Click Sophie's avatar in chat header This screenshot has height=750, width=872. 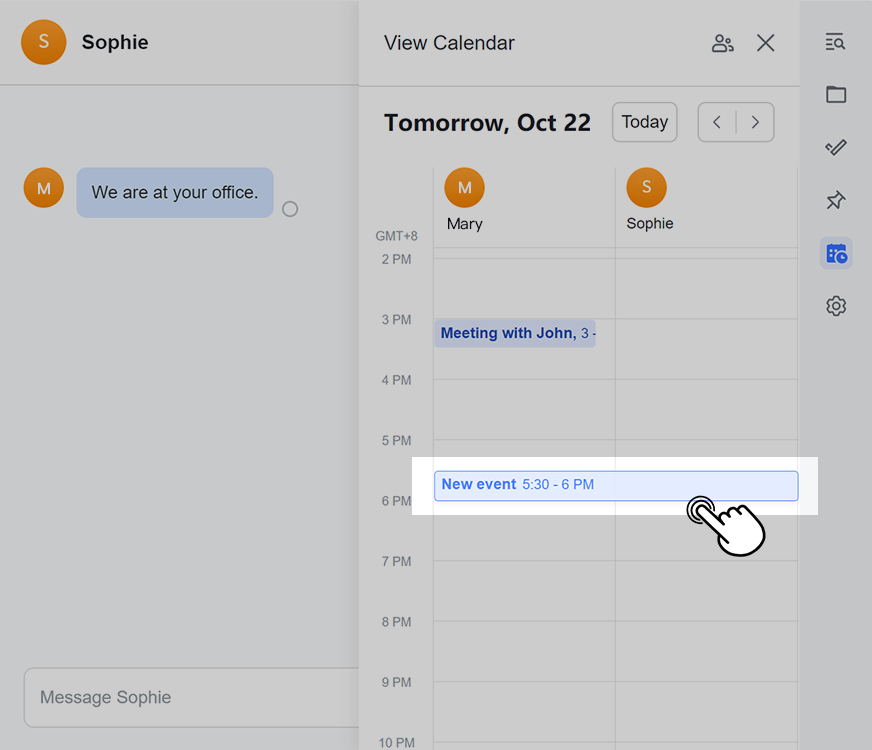(44, 42)
